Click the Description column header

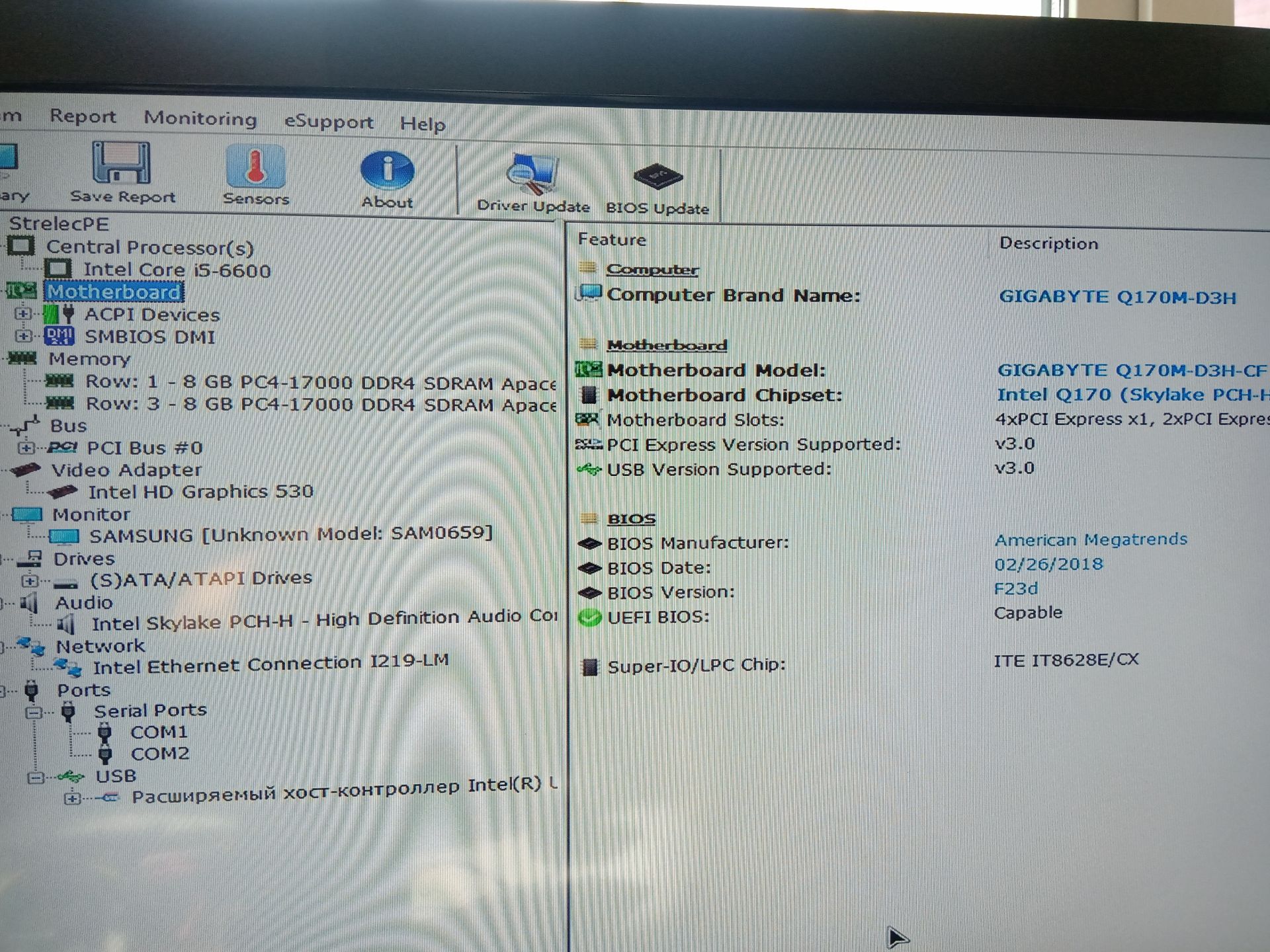pos(1048,243)
